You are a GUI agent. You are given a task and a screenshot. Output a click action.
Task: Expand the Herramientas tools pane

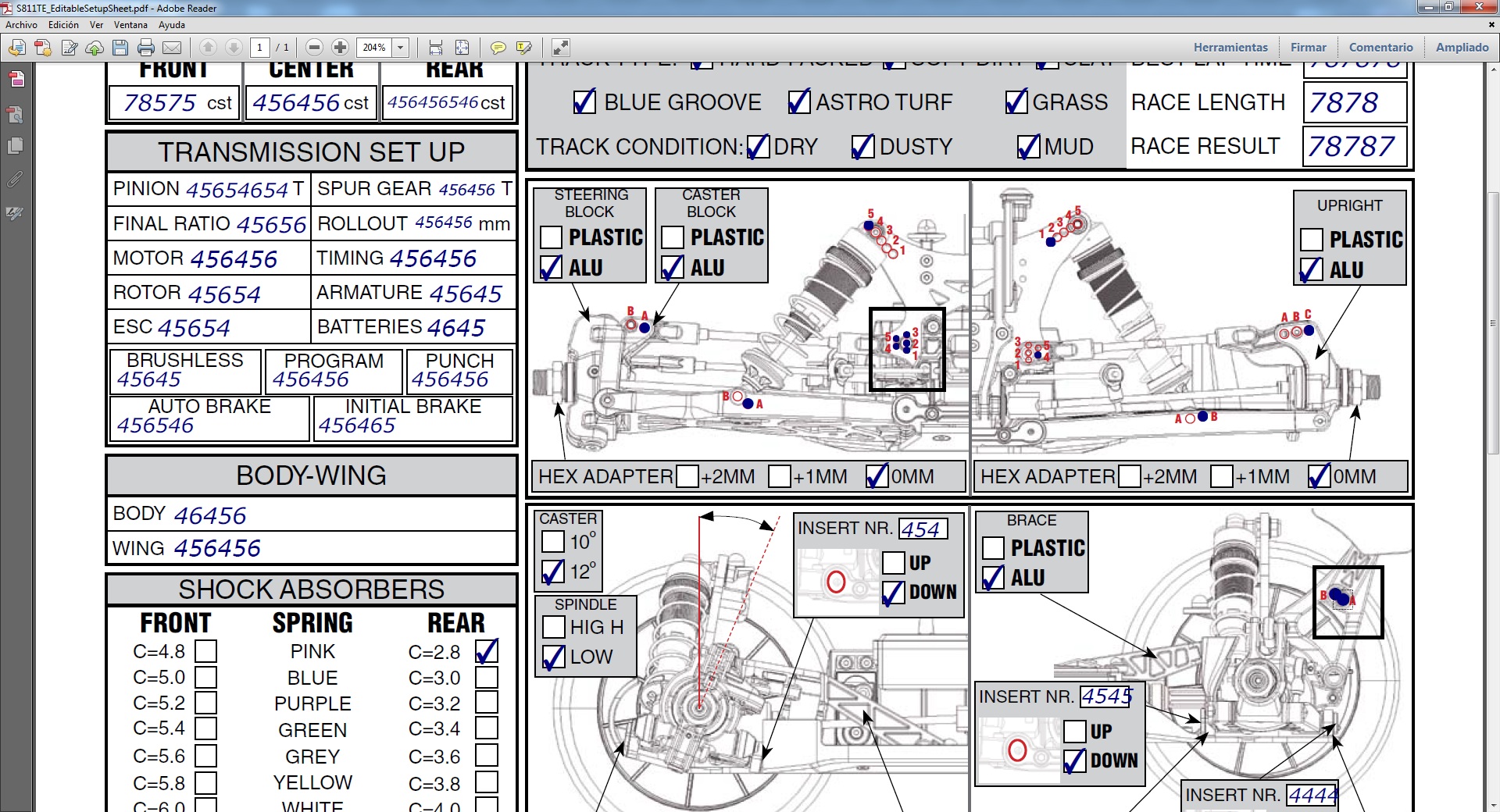(1230, 48)
